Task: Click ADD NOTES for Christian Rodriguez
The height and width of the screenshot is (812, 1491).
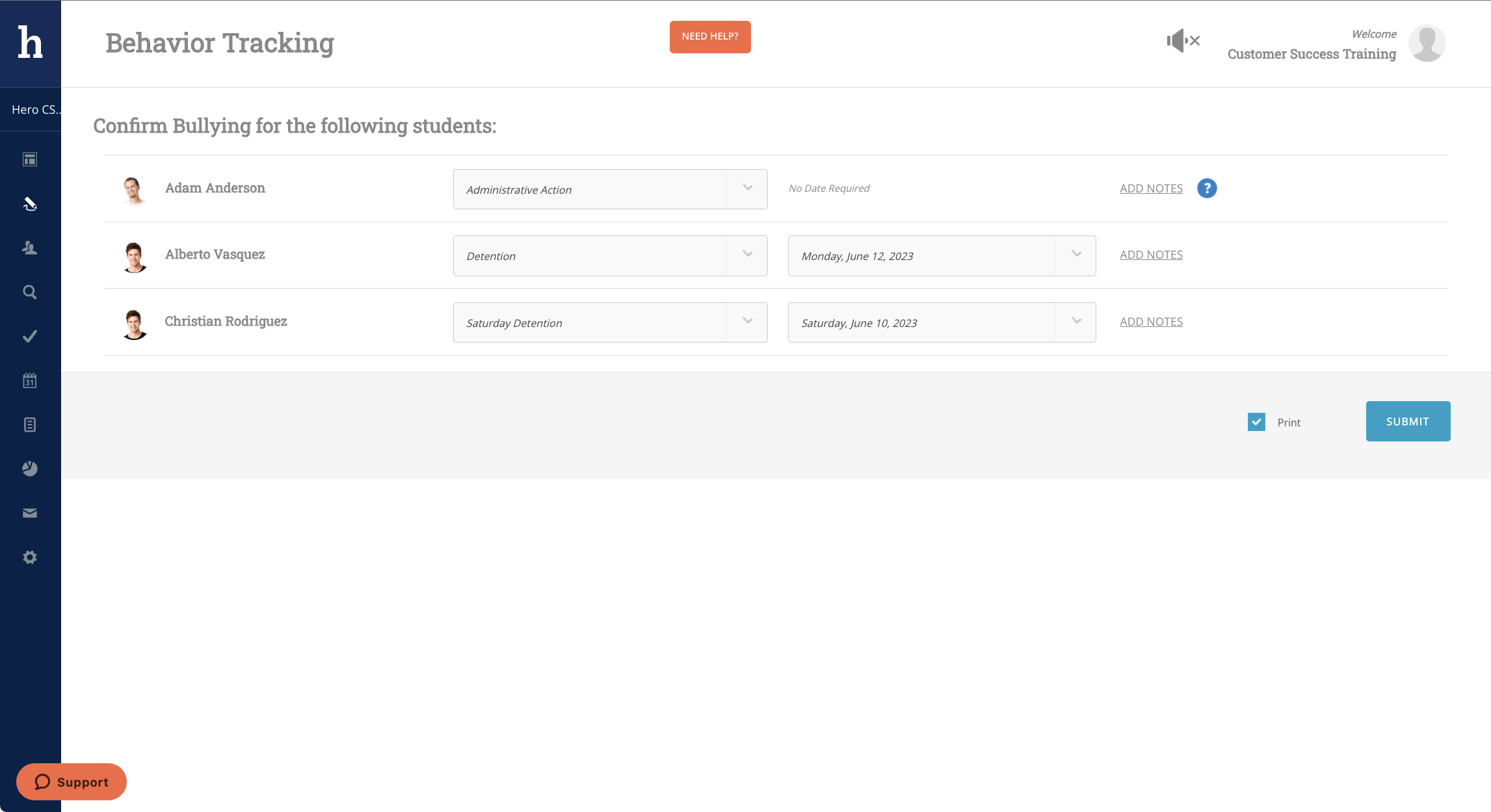Action: (x=1151, y=322)
